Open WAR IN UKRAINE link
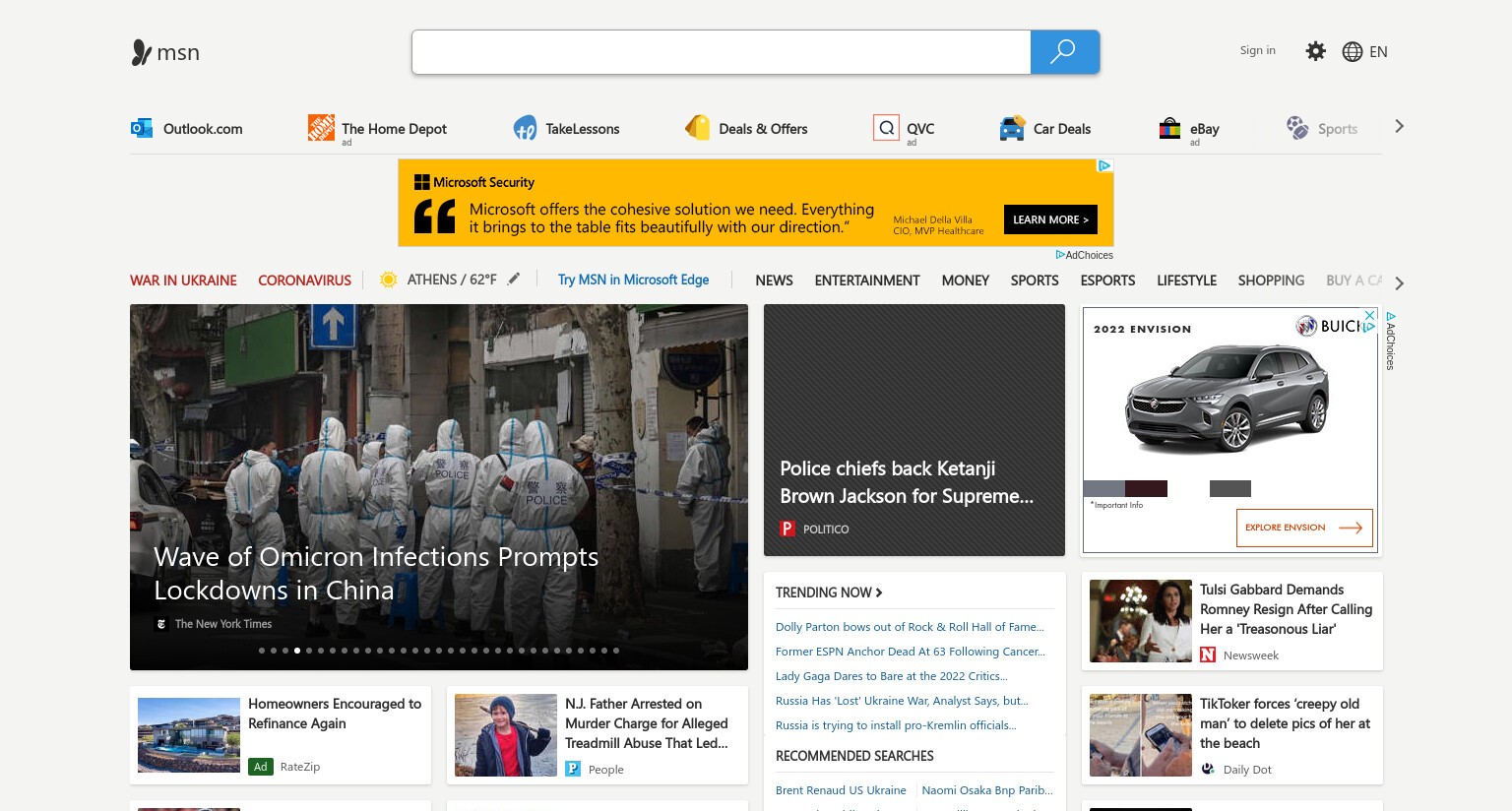The width and height of the screenshot is (1512, 811). (183, 281)
